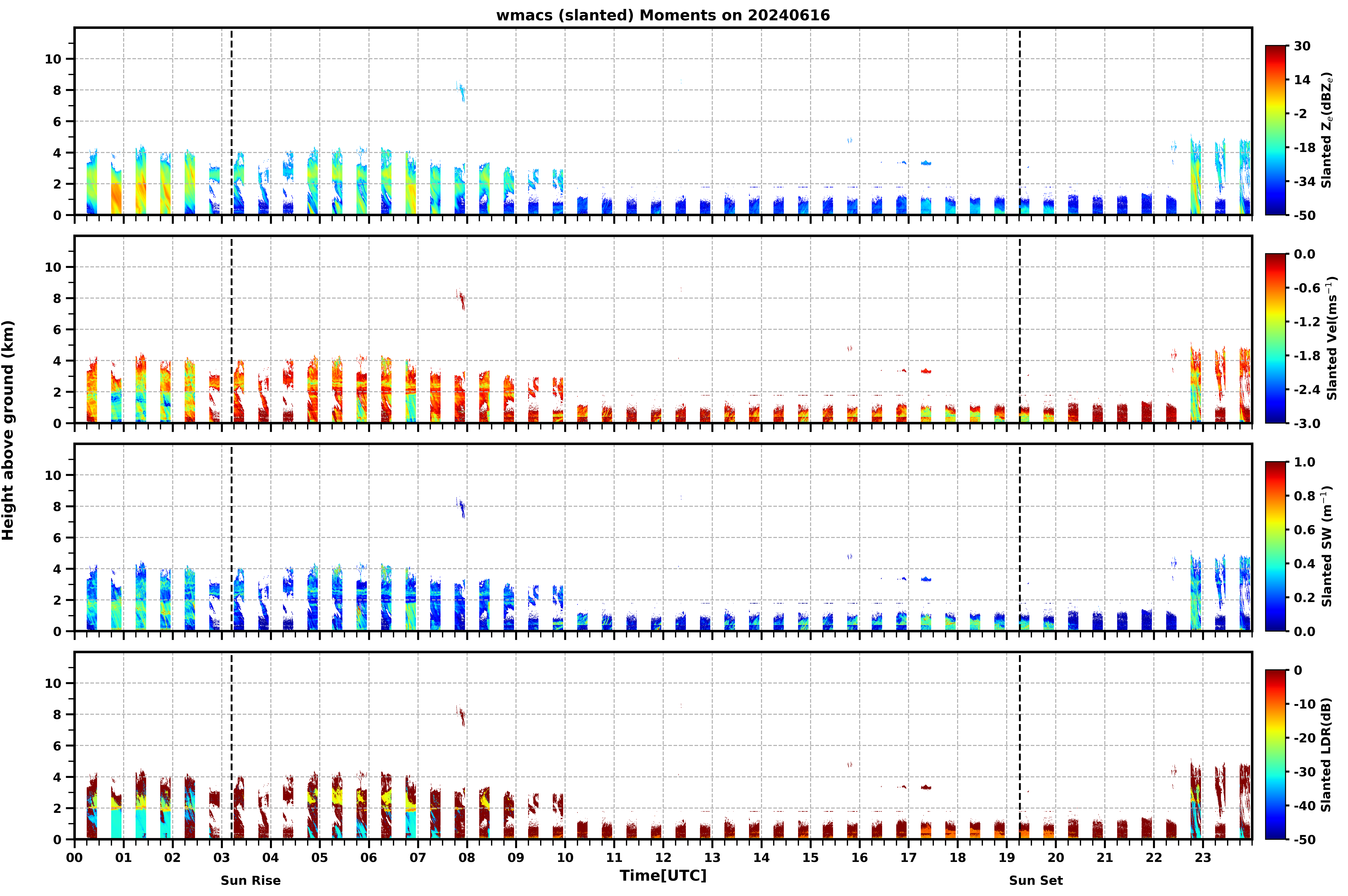Select the Slanted SW spectral width colorbar
1348x896 pixels.
click(1275, 546)
